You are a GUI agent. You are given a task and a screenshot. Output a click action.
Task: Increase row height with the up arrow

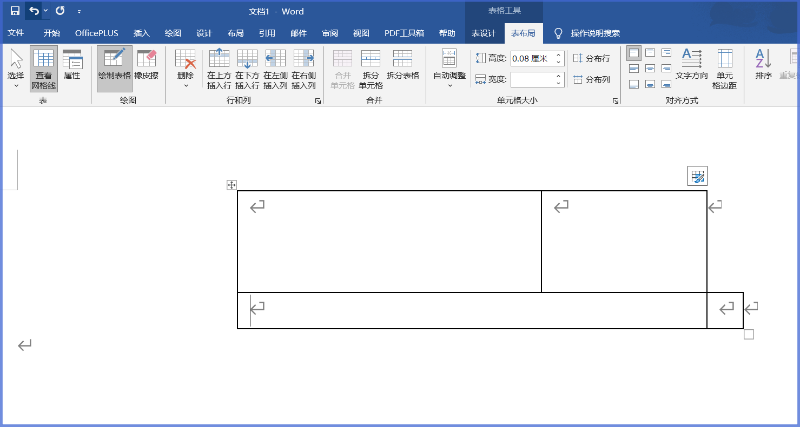559,55
